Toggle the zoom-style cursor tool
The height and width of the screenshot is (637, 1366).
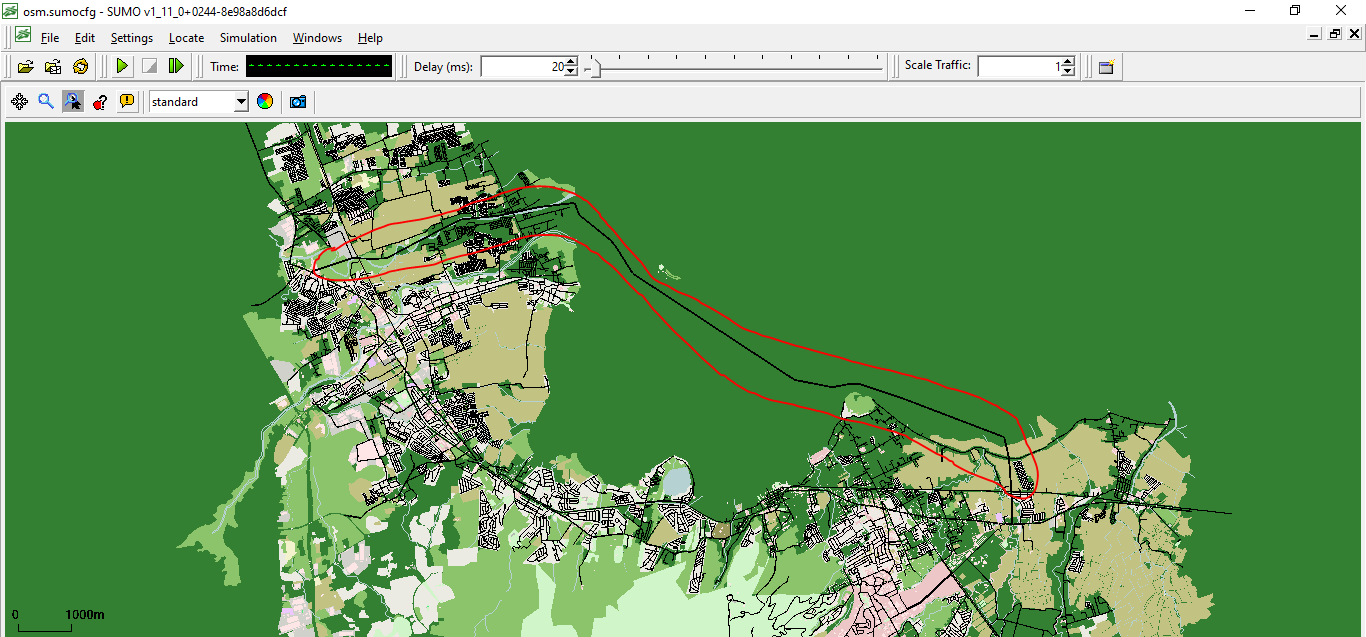pyautogui.click(x=73, y=102)
